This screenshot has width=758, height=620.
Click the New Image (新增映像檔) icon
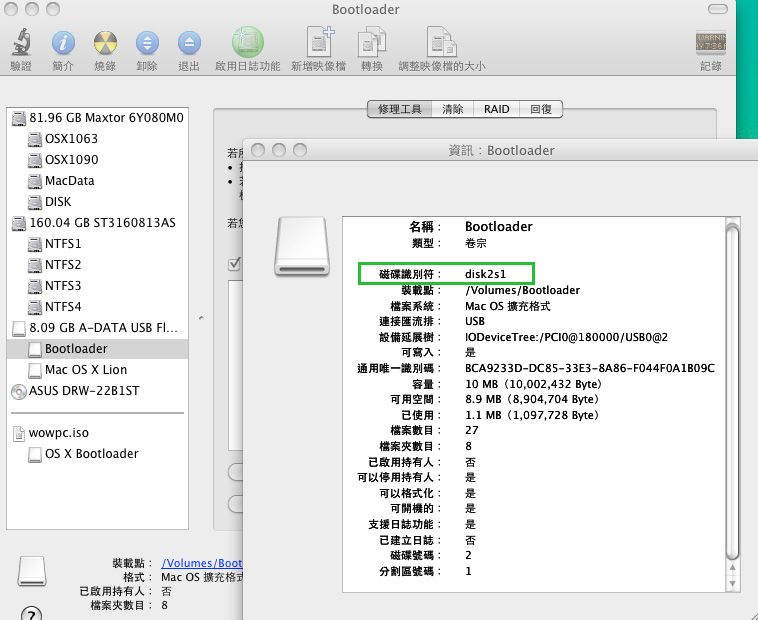[319, 42]
